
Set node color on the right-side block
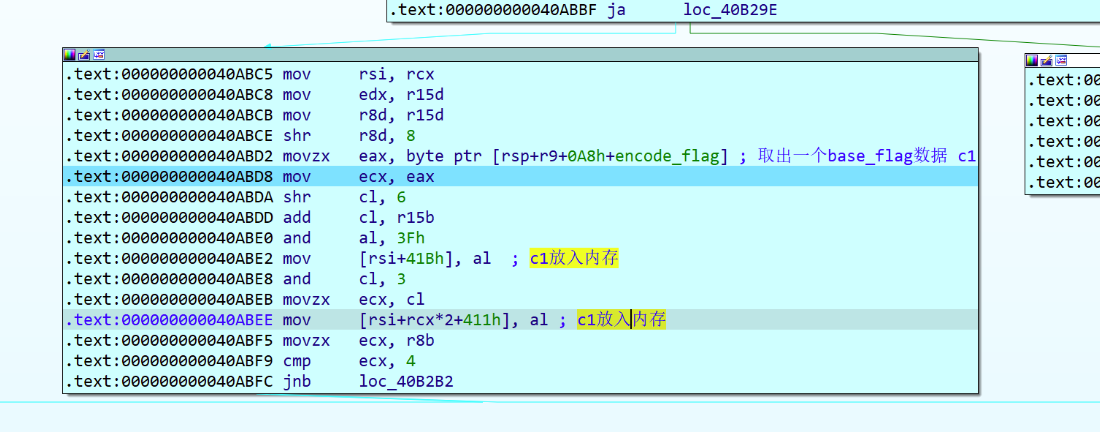pos(1032,61)
